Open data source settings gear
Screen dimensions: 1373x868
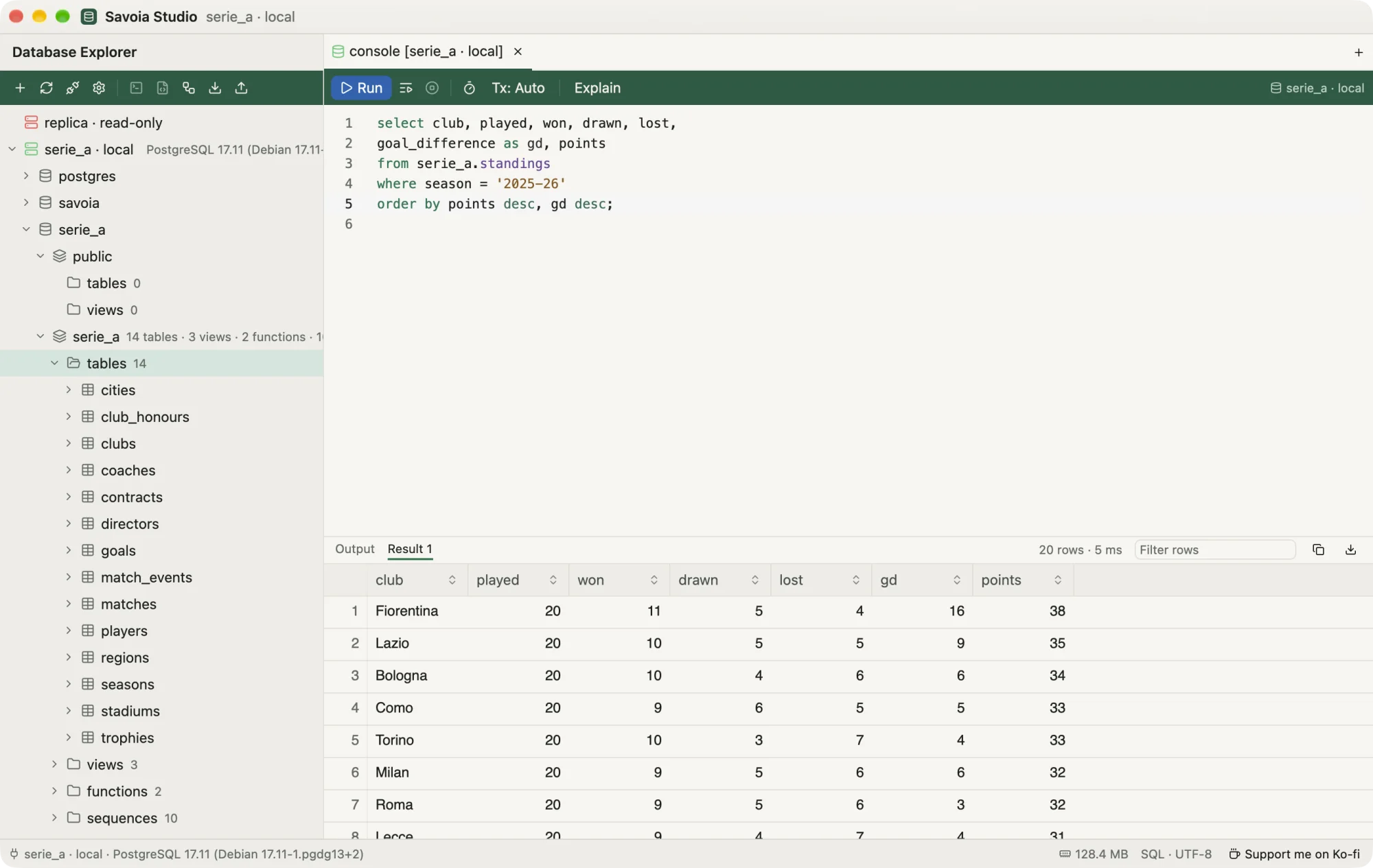99,88
